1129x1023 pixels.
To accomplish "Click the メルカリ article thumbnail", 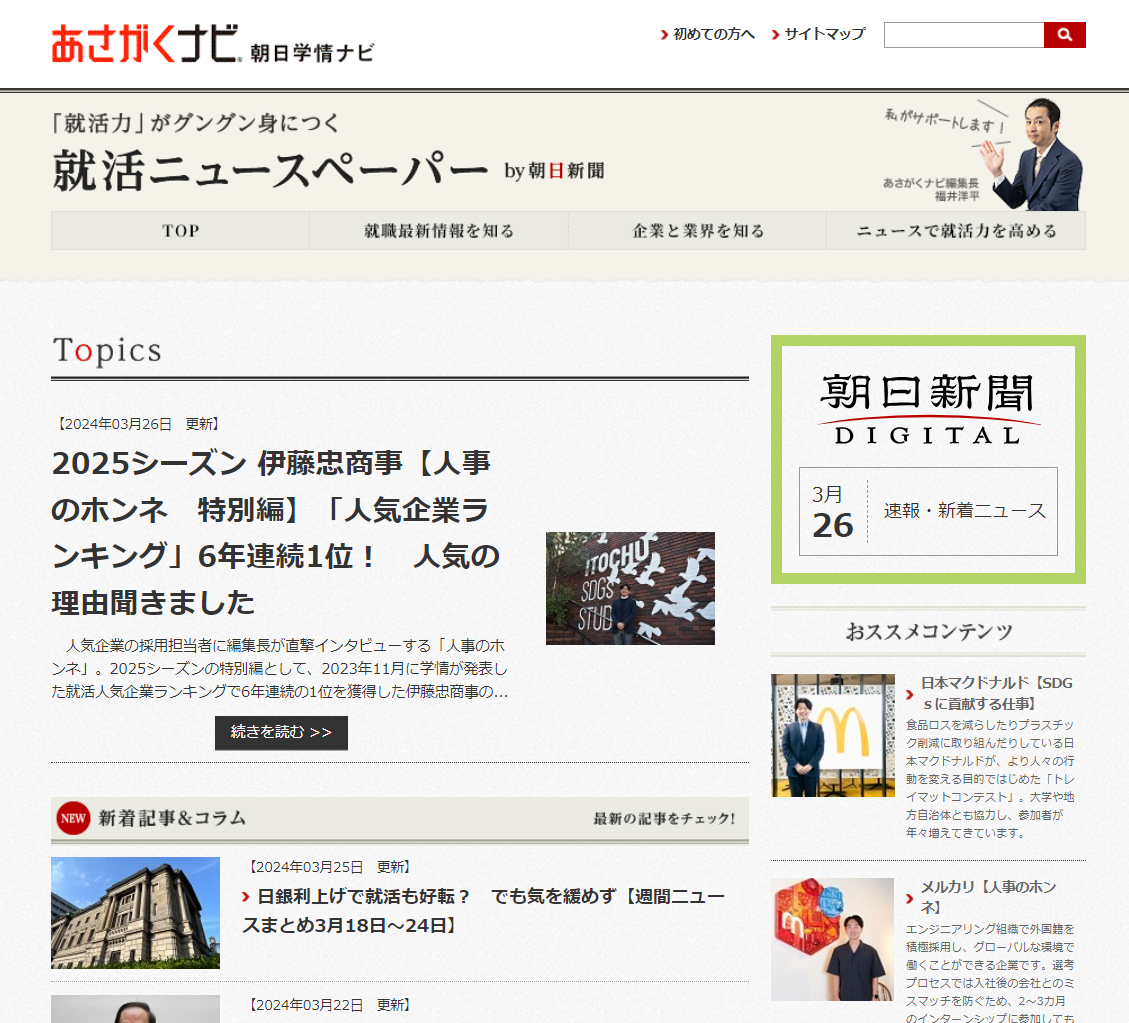I will [x=832, y=939].
